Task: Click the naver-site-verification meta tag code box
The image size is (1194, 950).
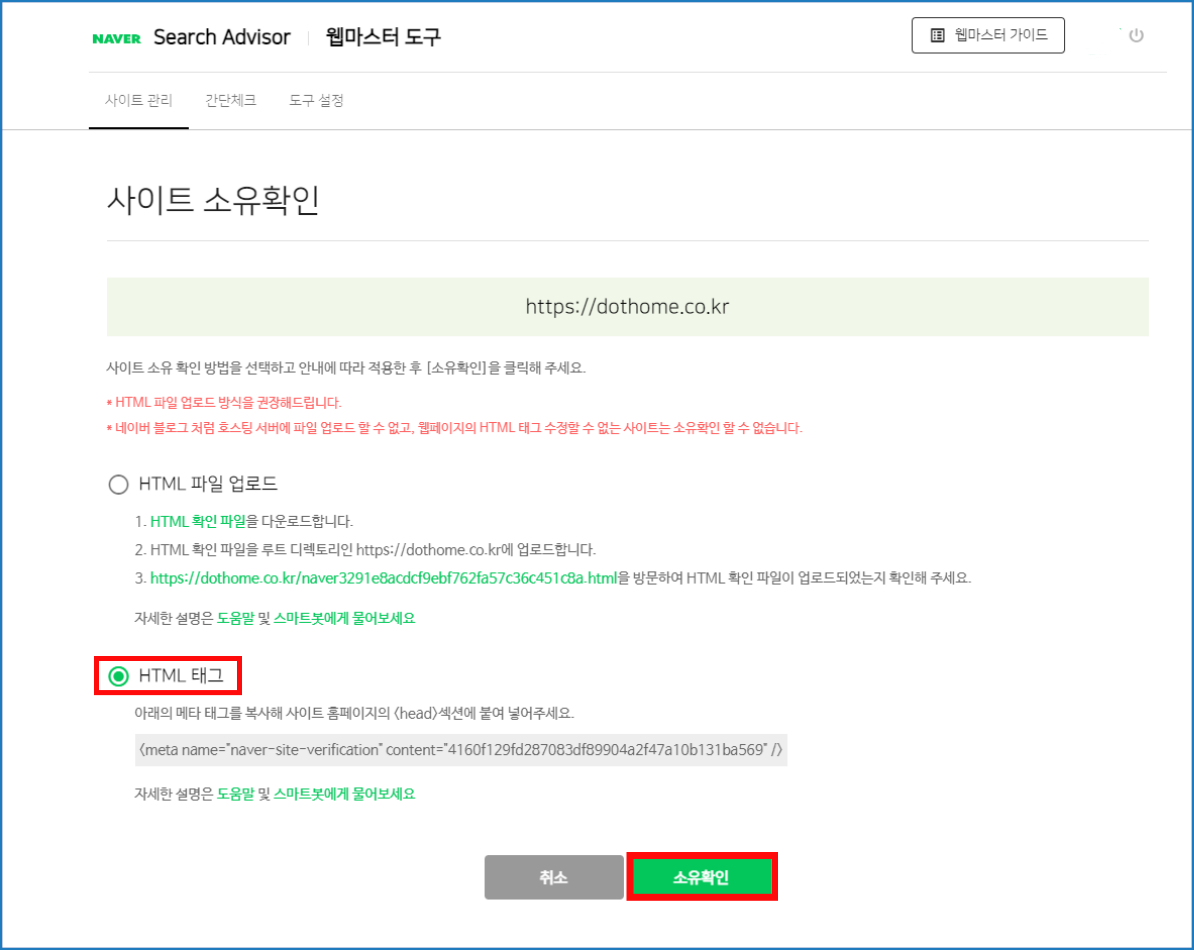Action: [x=460, y=750]
